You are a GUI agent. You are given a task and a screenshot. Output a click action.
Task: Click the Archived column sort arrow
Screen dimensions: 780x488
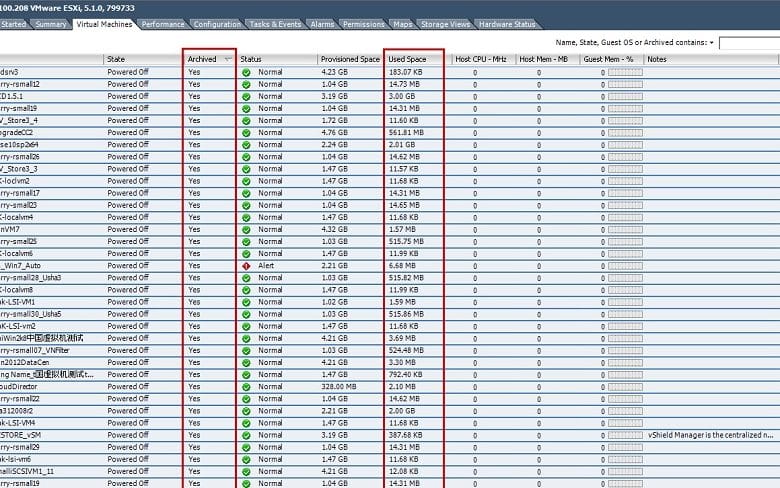click(228, 59)
